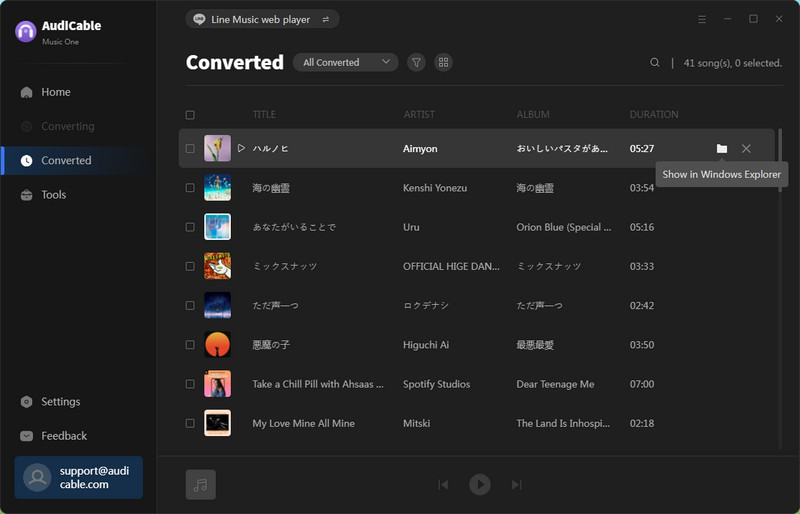This screenshot has width=800, height=514.
Task: Click the Aimyon artist cell
Action: click(420, 149)
